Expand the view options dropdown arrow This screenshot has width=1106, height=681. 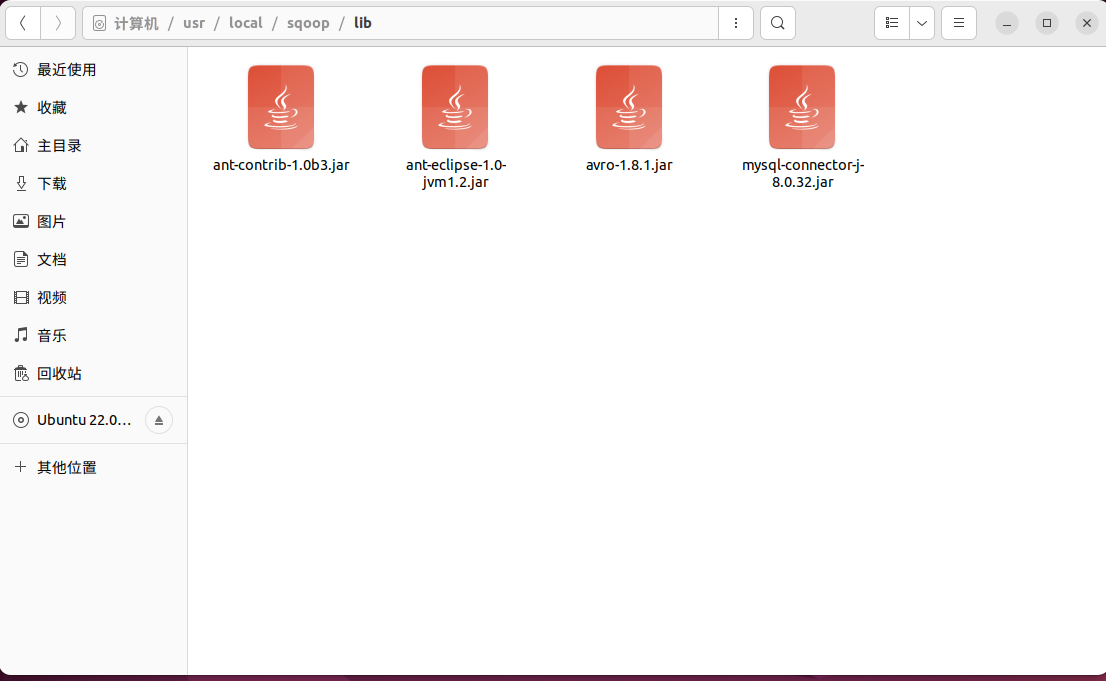922,23
